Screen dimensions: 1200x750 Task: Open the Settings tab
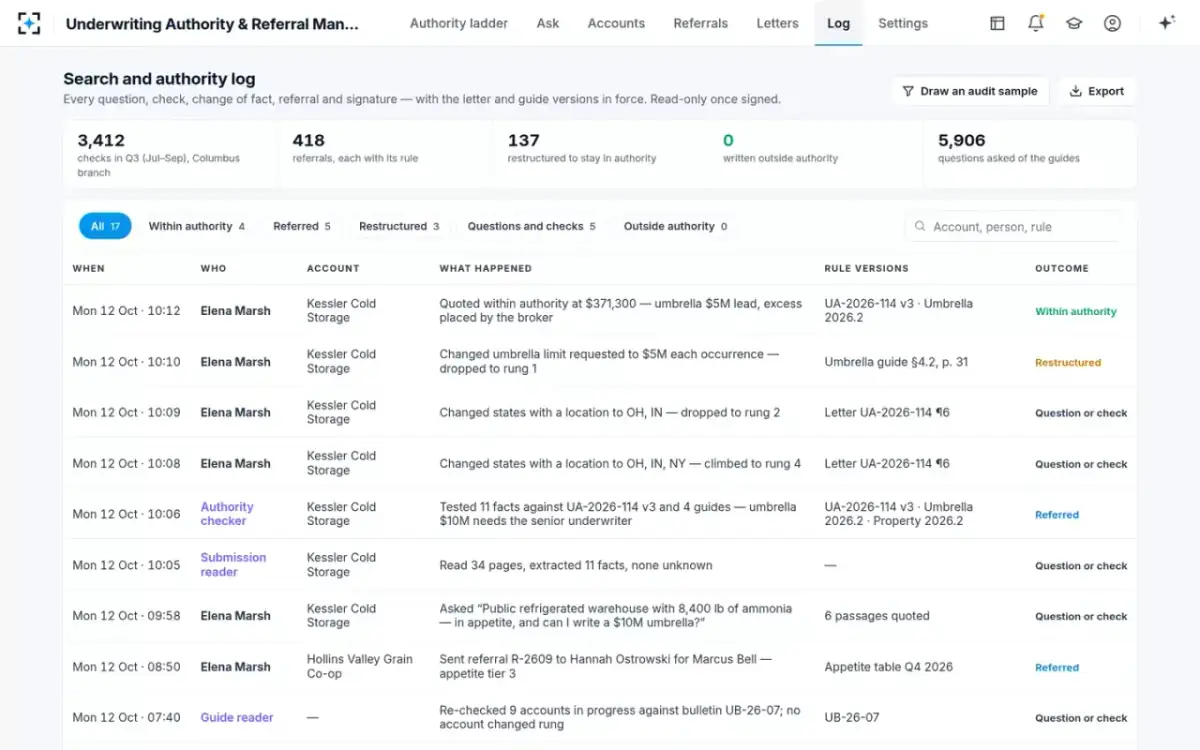[903, 23]
